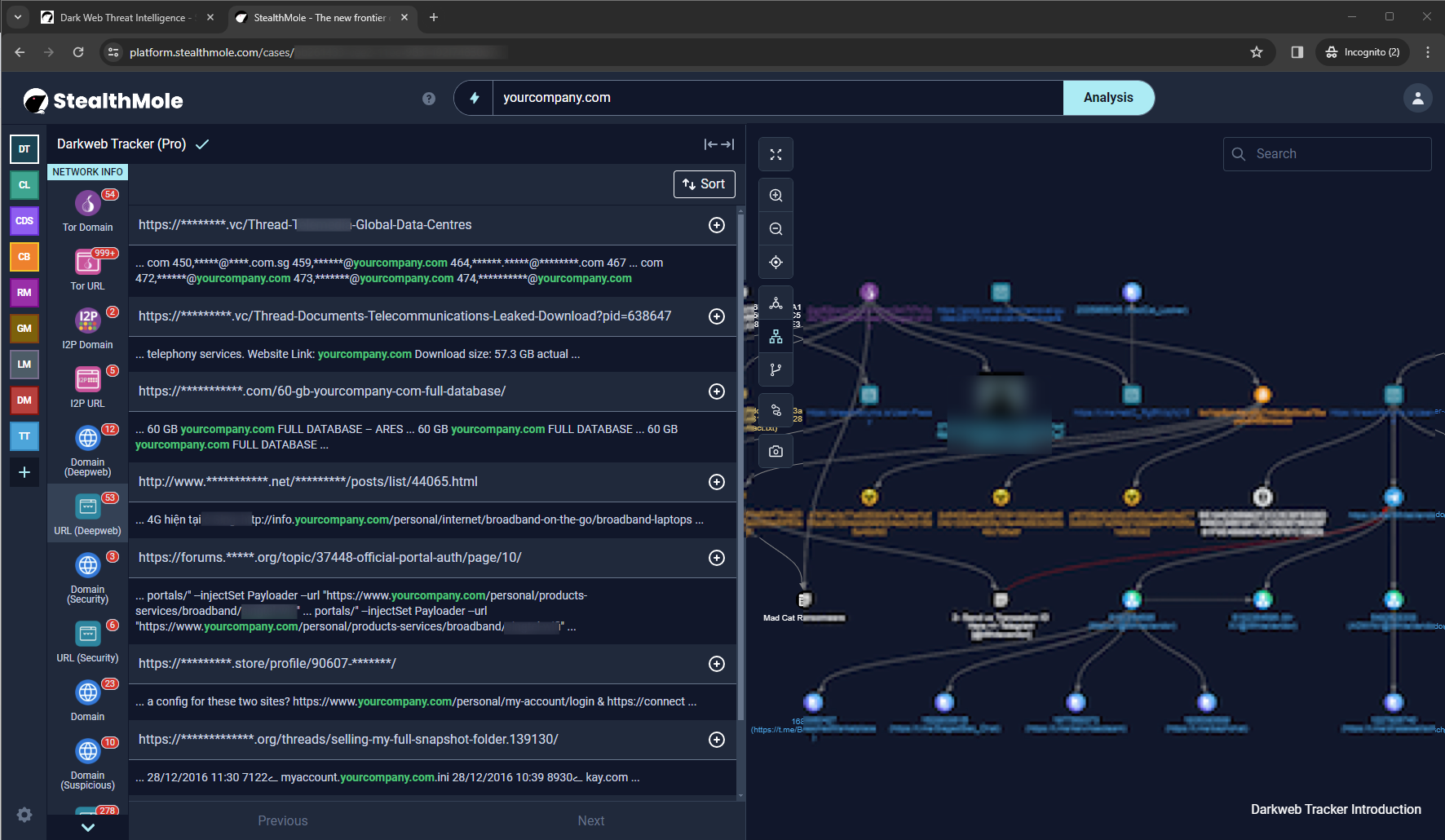Select Tor URL category
The image size is (1445, 840).
[88, 269]
